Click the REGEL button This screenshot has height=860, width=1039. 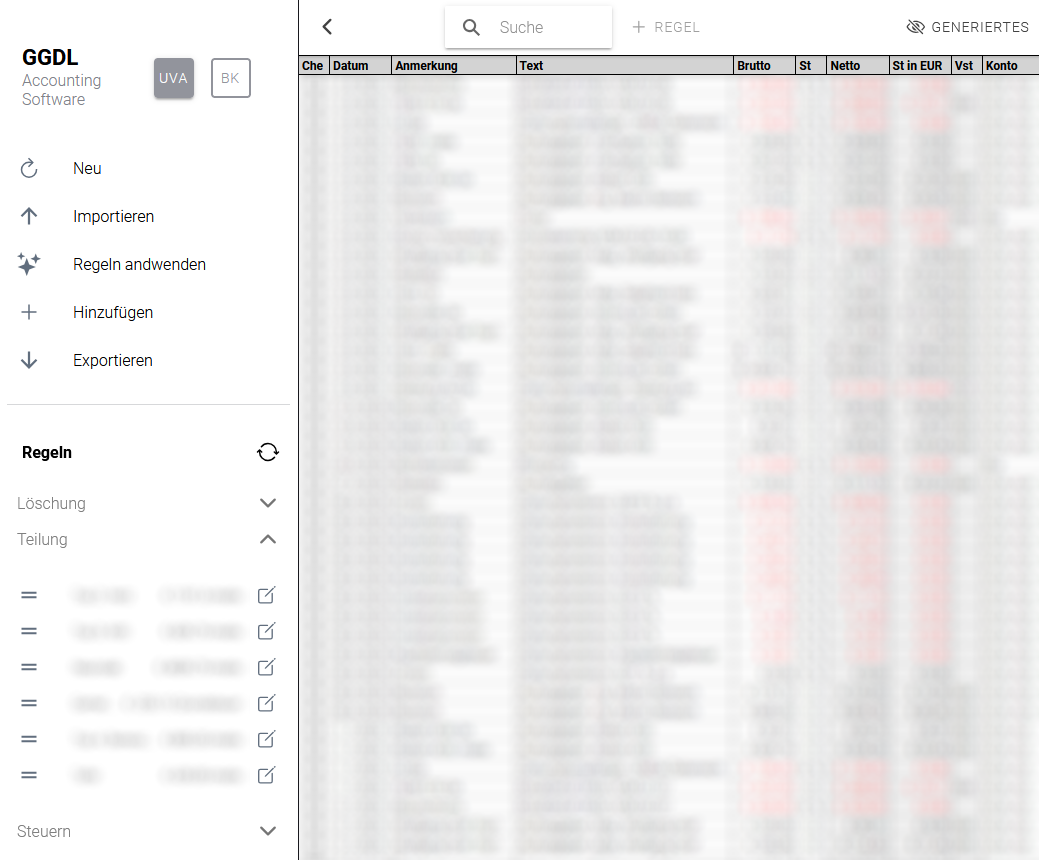666,27
